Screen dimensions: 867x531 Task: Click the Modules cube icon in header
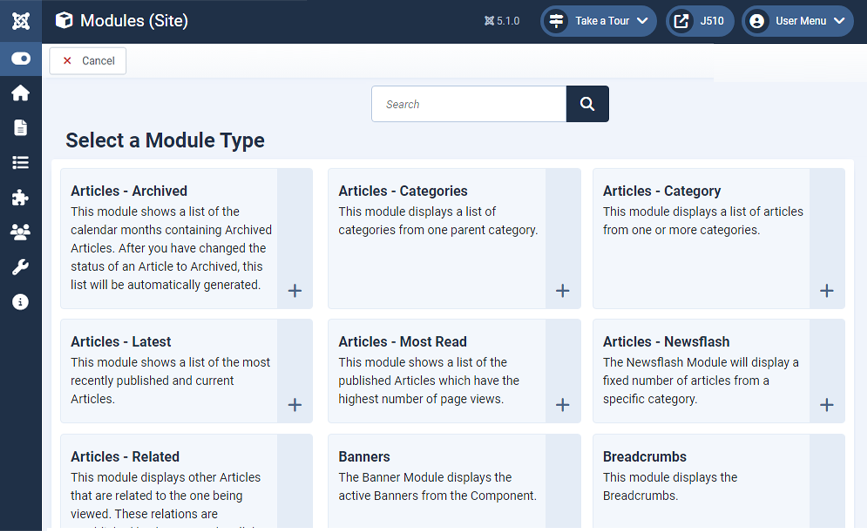pyautogui.click(x=64, y=20)
